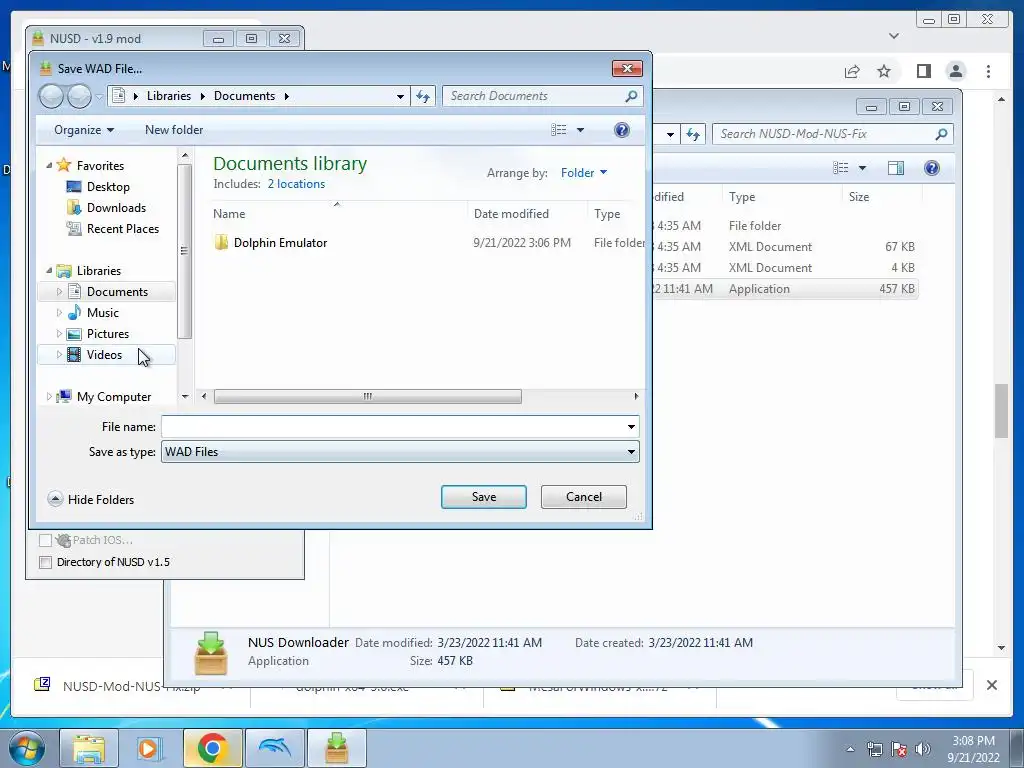
Task: Select Favorites in the navigation tree
Action: tap(100, 166)
